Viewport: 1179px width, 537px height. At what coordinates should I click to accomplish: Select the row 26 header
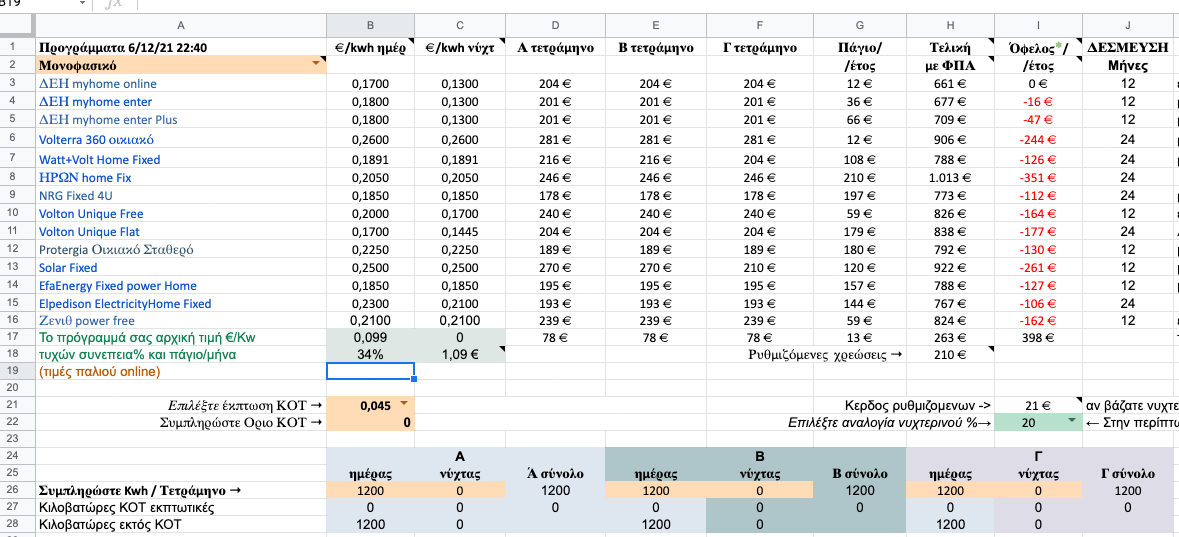tap(17, 490)
